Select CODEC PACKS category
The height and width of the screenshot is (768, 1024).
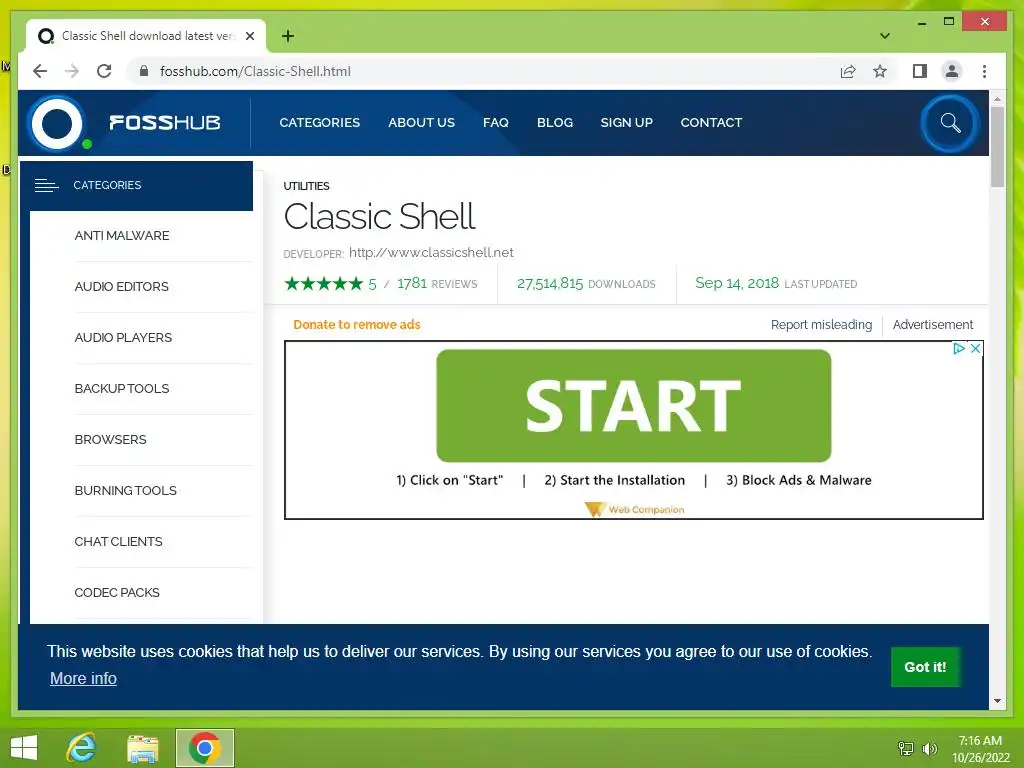[117, 592]
